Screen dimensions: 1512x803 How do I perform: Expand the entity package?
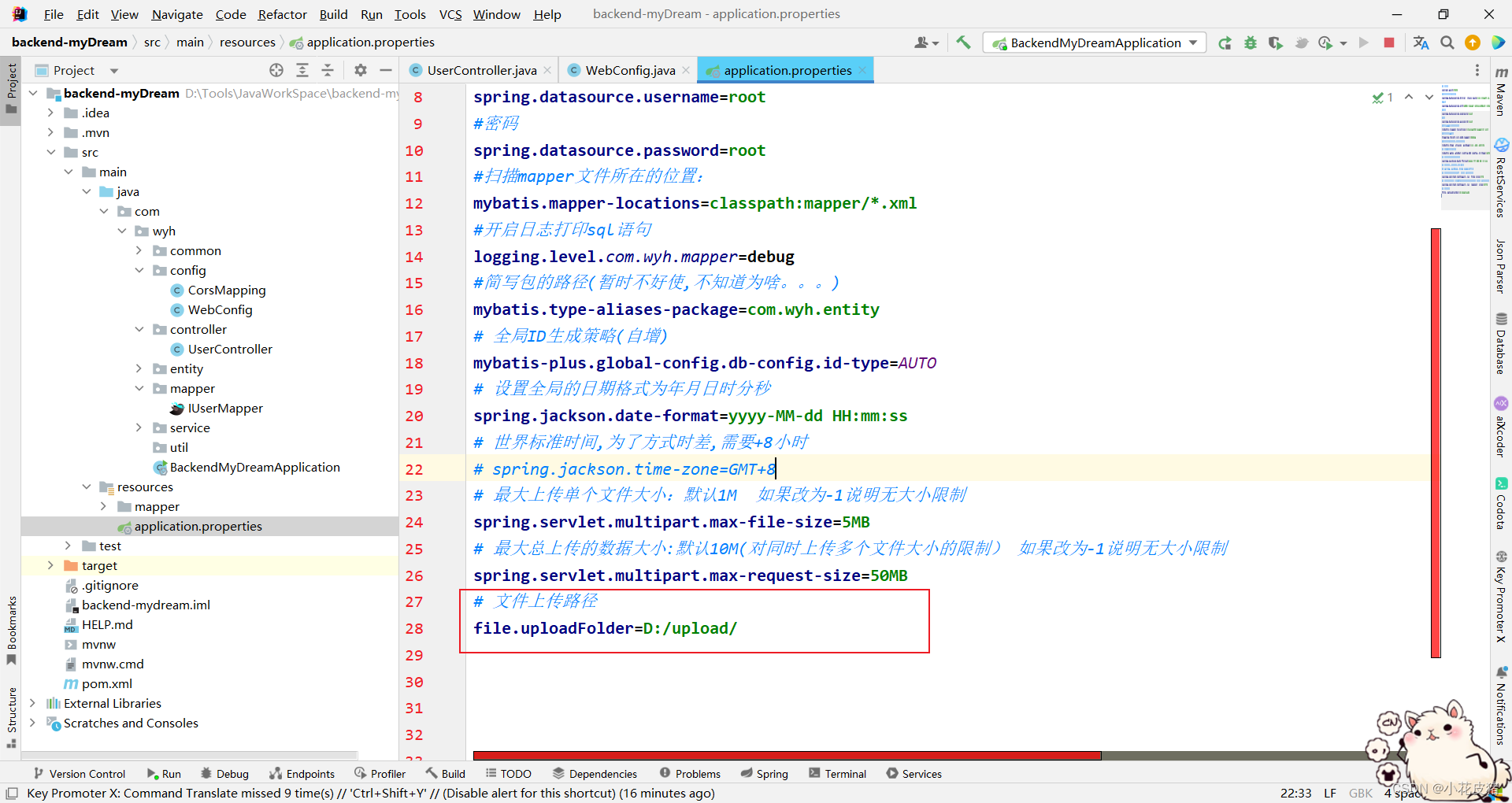point(139,368)
